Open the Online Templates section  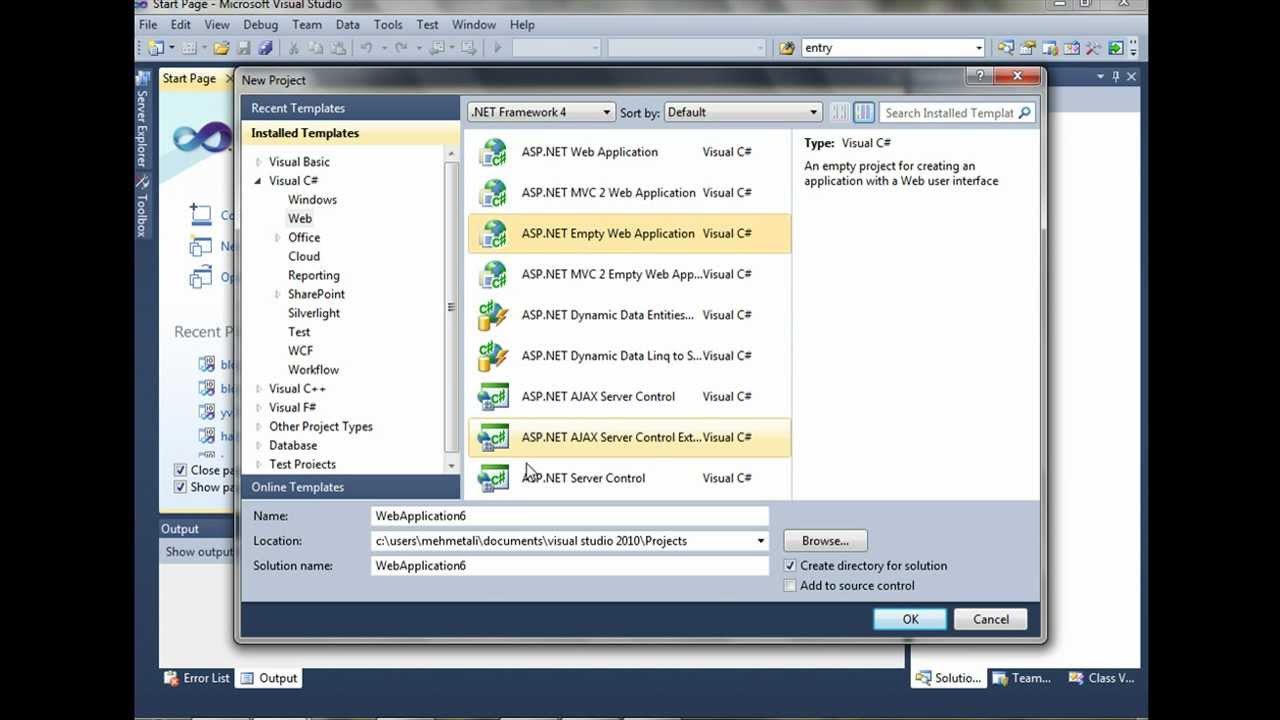350,487
